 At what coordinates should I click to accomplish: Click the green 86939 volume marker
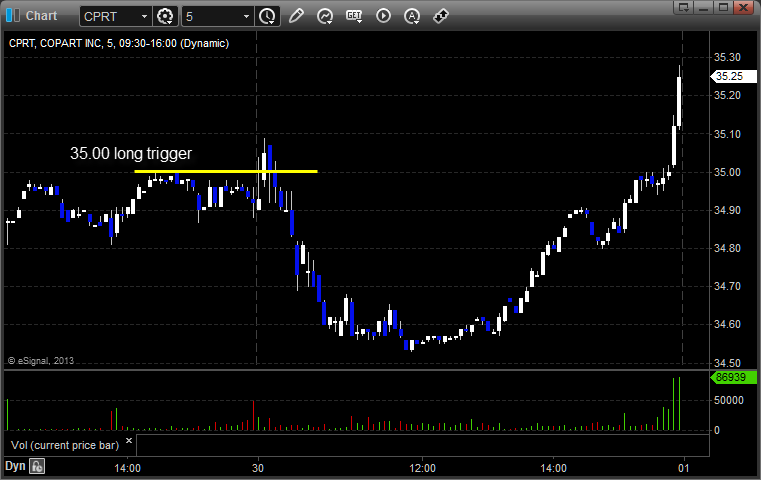[x=733, y=377]
